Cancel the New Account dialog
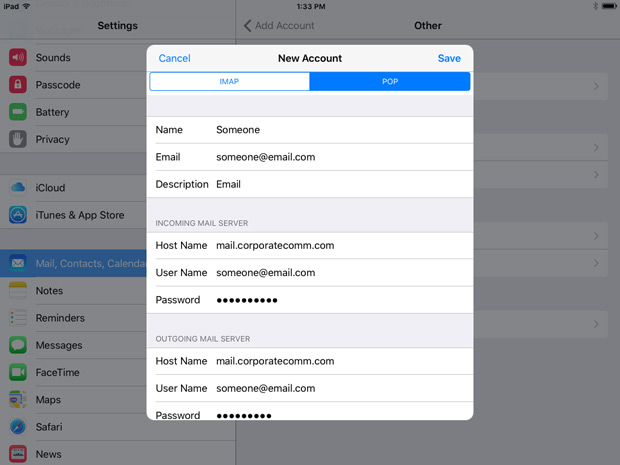 tap(174, 58)
